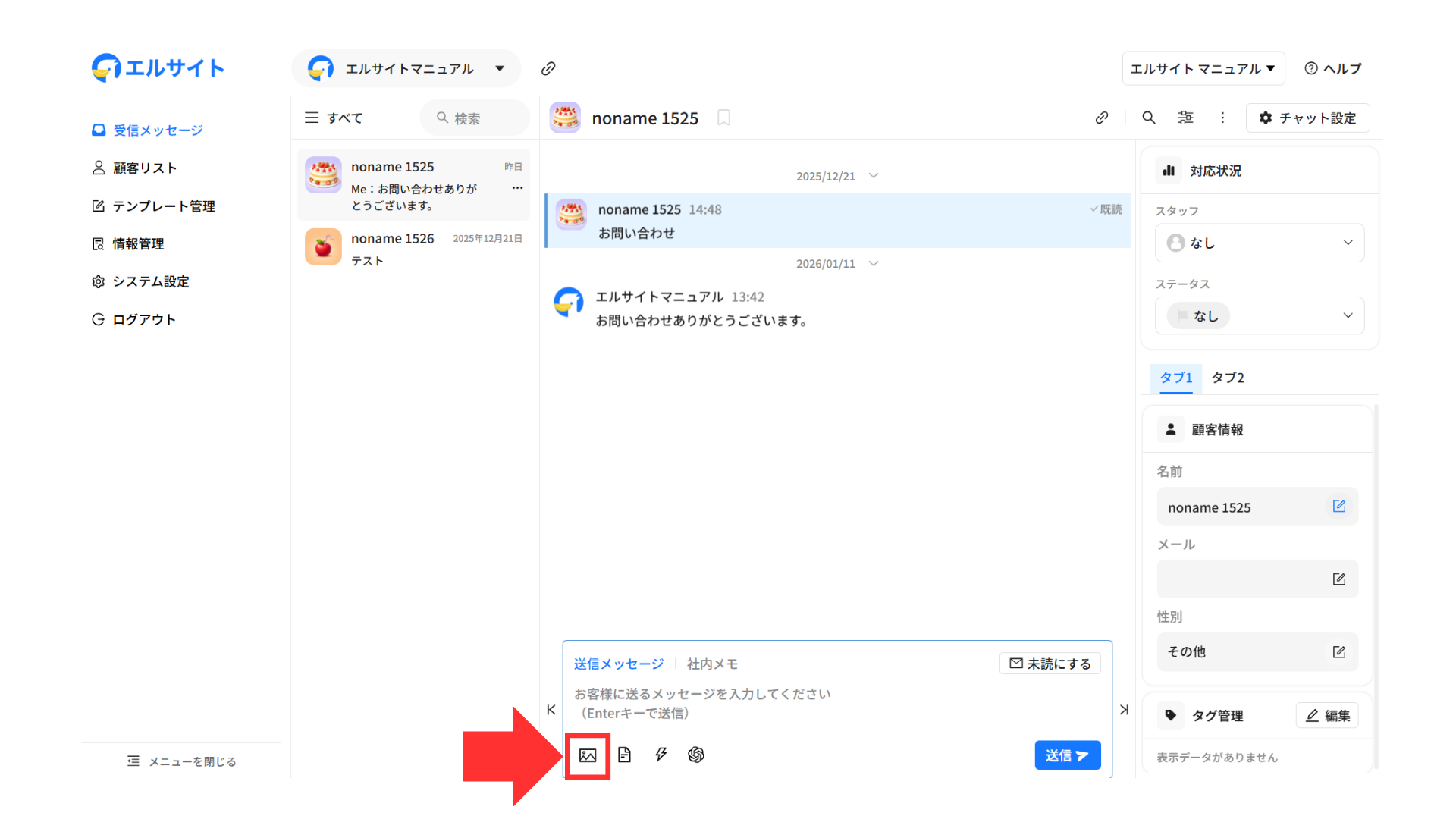Switch to タブ2 tab
1456x819 pixels.
coord(1227,378)
